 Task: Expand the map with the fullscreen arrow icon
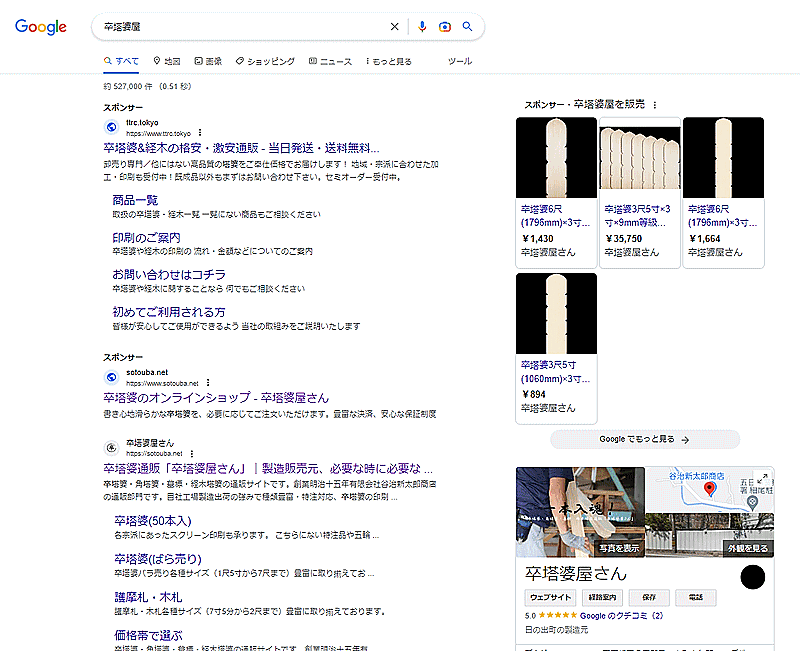click(x=762, y=479)
